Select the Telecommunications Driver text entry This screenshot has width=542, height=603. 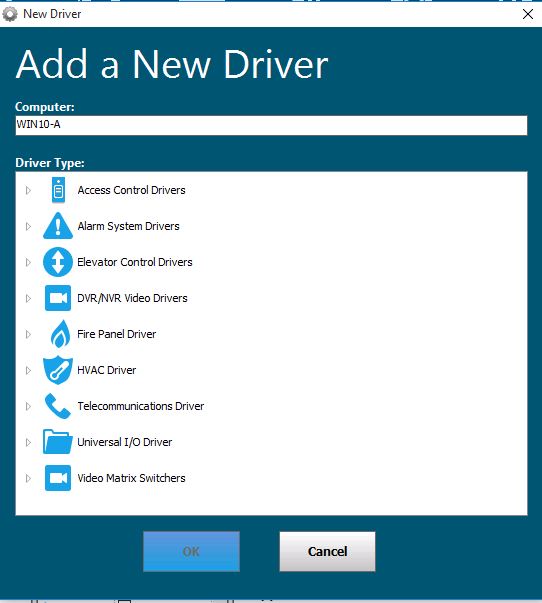141,406
